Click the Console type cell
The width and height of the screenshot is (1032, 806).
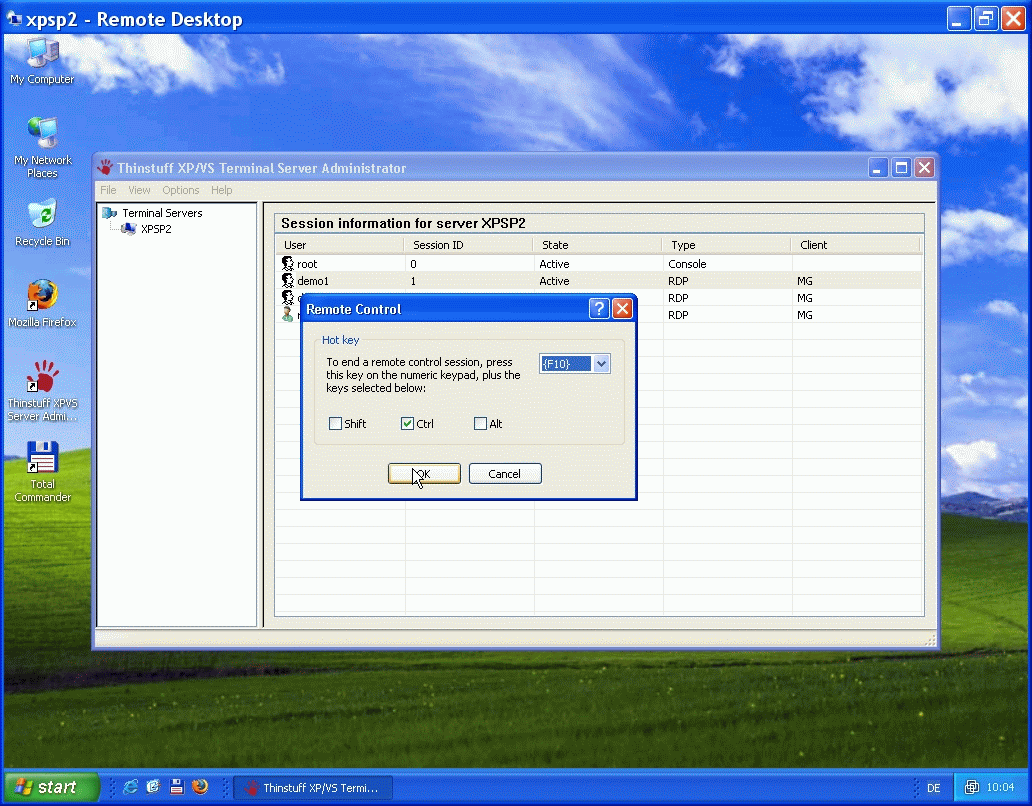(687, 264)
